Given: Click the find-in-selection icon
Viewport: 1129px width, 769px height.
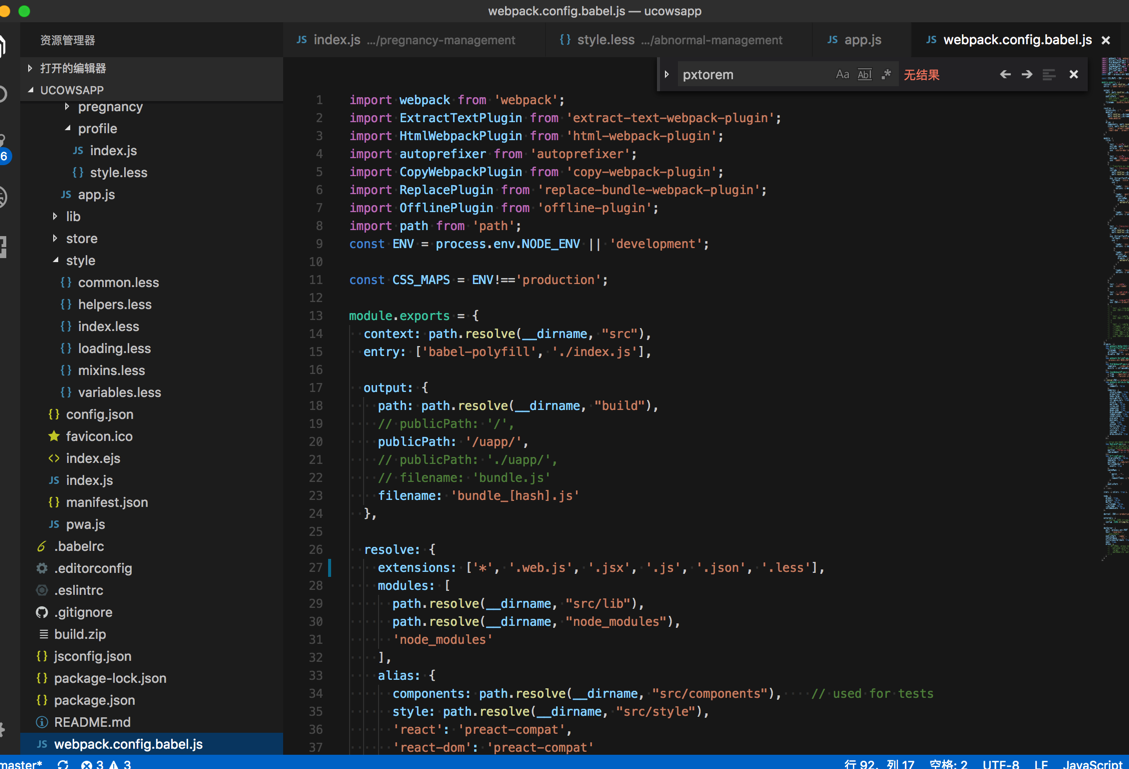Looking at the screenshot, I should pos(1049,75).
